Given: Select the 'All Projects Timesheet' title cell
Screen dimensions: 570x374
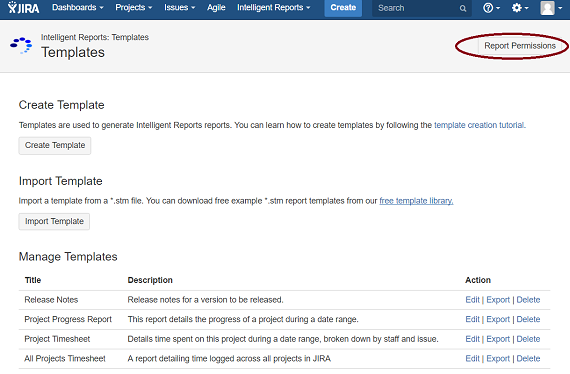Looking at the screenshot, I should 65,359.
